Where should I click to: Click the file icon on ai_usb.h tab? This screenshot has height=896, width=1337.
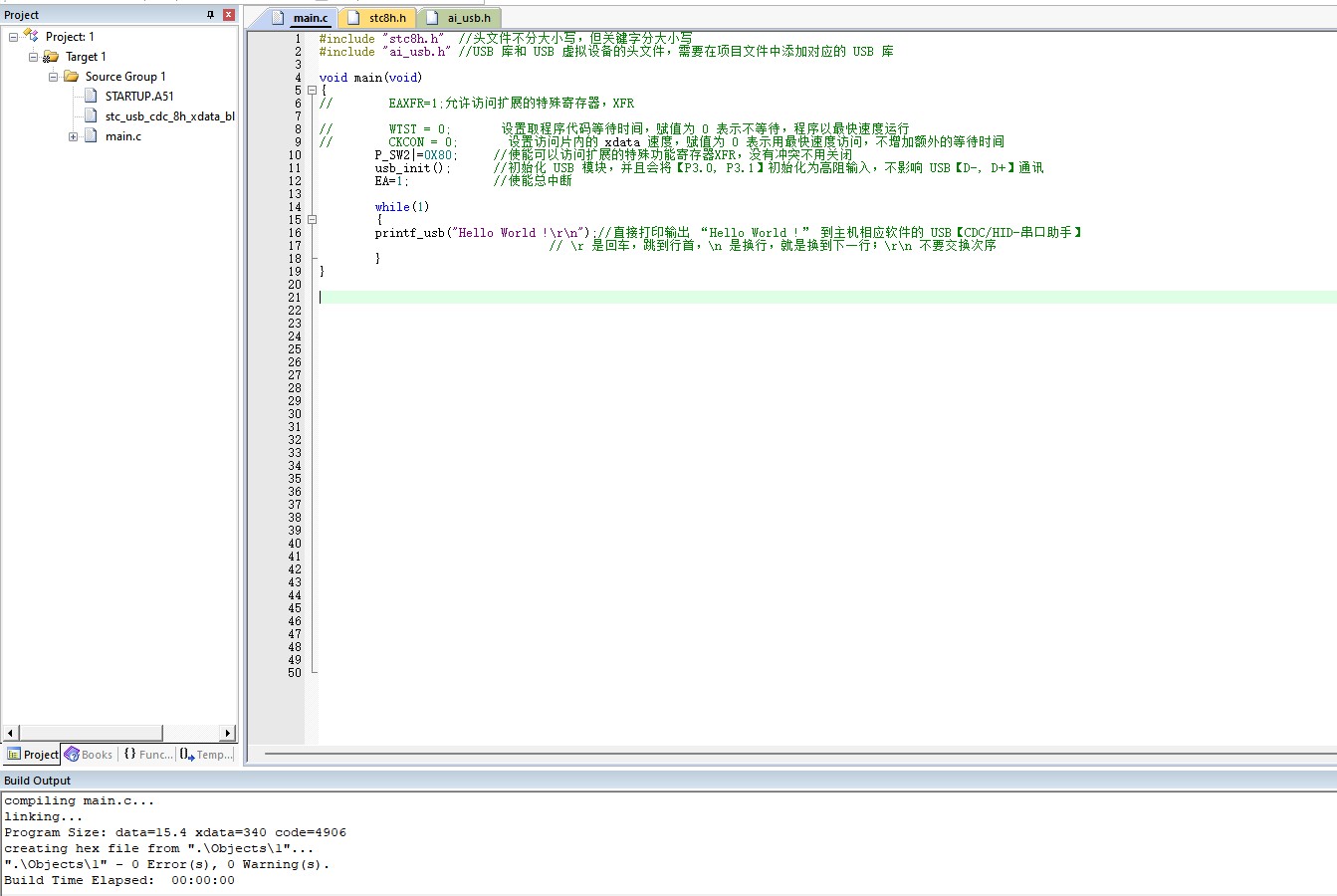point(433,18)
